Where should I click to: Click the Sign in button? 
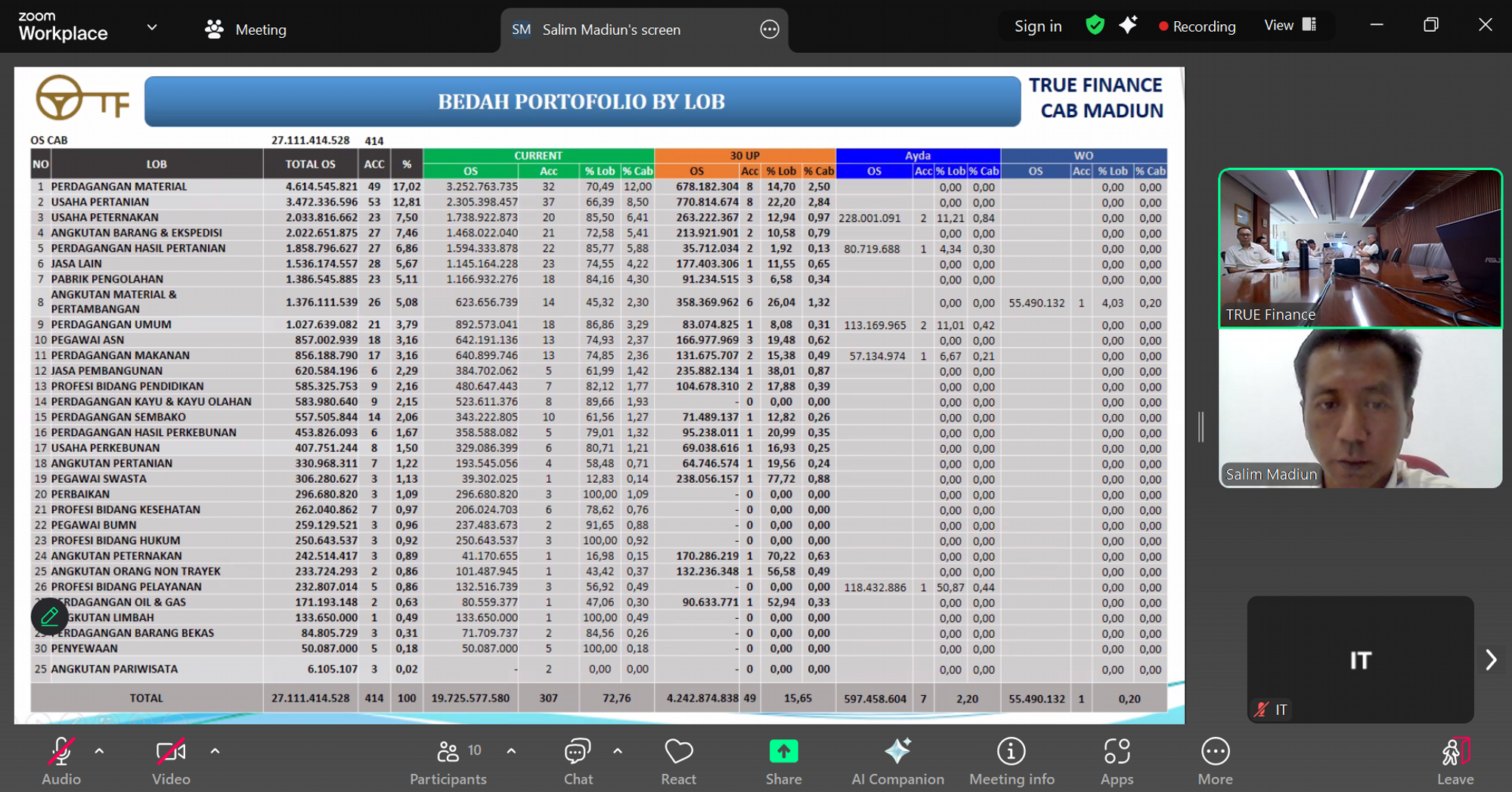1037,26
